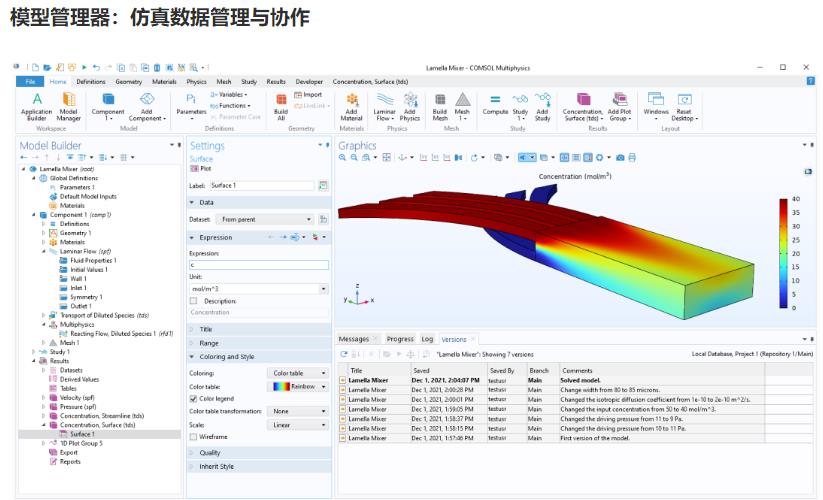Click the Saved By column header
Screen dimensions: 823x500
click(502, 370)
